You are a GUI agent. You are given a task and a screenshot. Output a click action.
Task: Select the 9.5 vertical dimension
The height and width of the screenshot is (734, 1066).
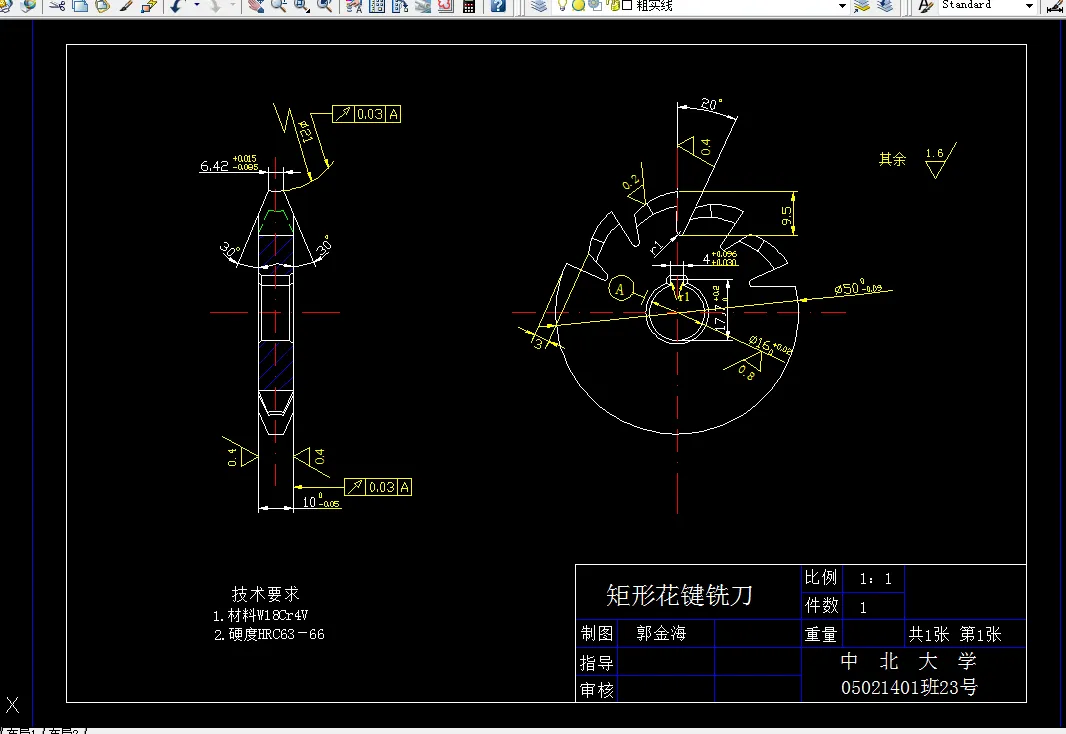(787, 216)
